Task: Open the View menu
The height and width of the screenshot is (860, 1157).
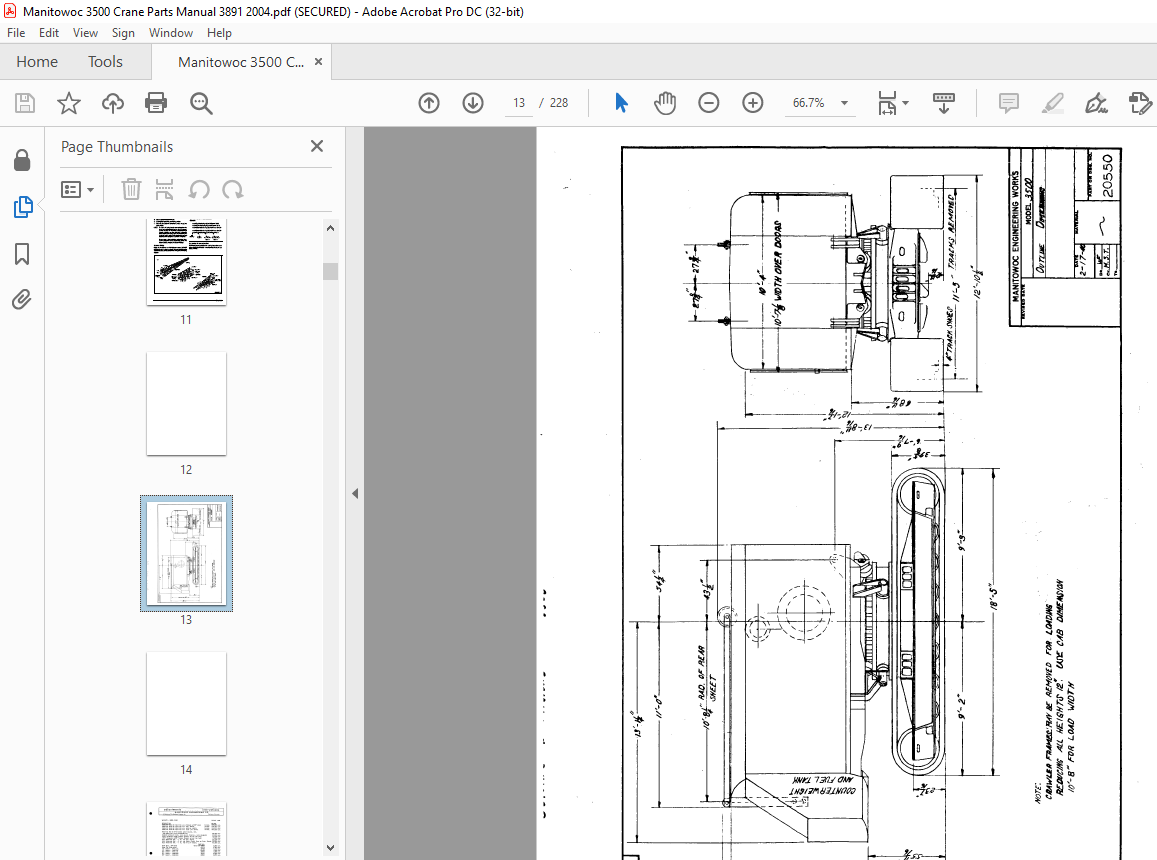Action: [85, 32]
